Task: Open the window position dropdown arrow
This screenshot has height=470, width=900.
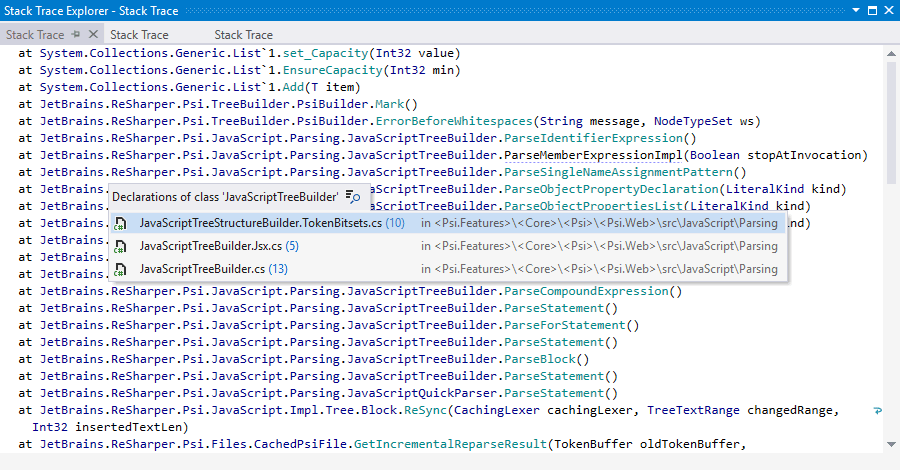Action: click(856, 10)
